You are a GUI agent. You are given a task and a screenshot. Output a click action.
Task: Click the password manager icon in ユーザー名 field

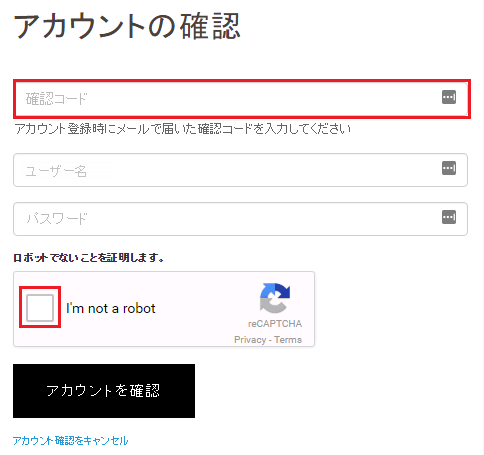point(449,168)
